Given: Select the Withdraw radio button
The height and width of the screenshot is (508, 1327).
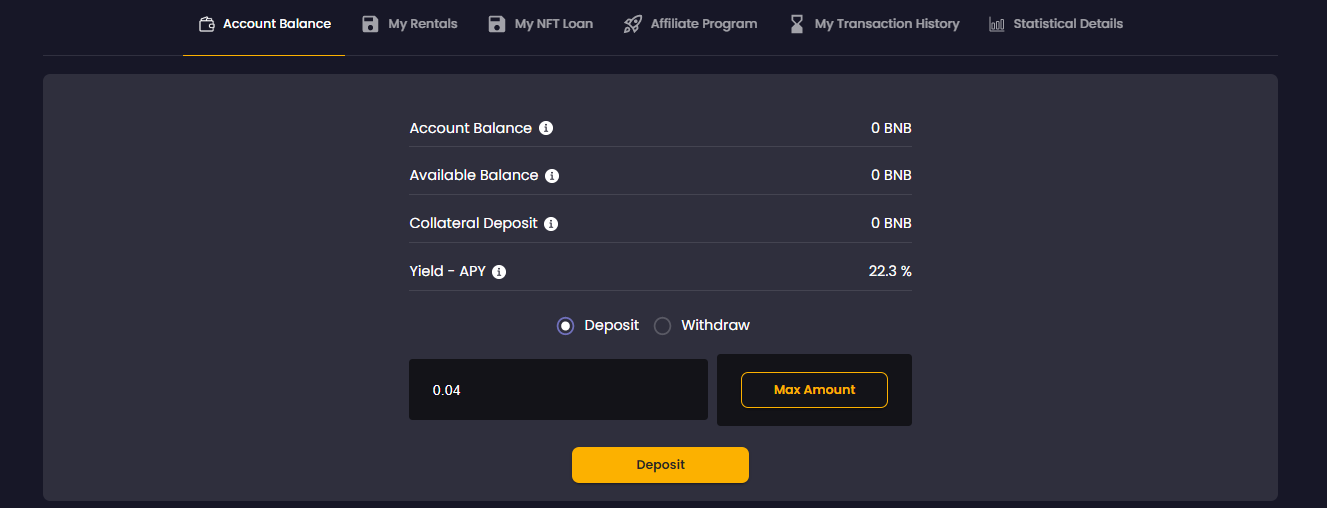Looking at the screenshot, I should click(x=662, y=326).
